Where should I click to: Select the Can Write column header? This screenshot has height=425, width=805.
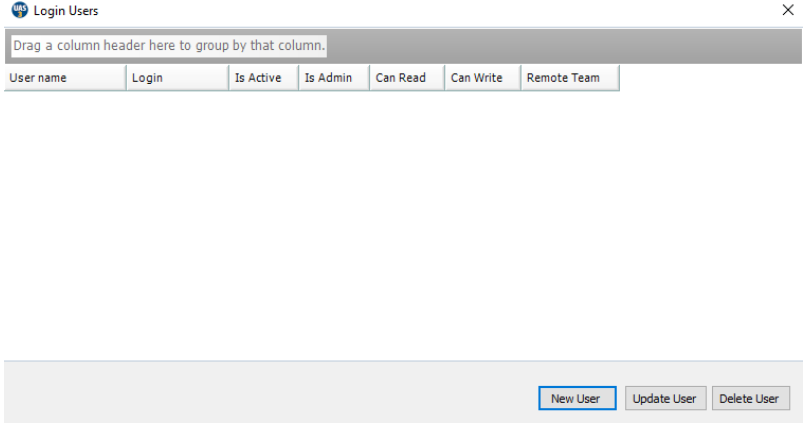(481, 78)
